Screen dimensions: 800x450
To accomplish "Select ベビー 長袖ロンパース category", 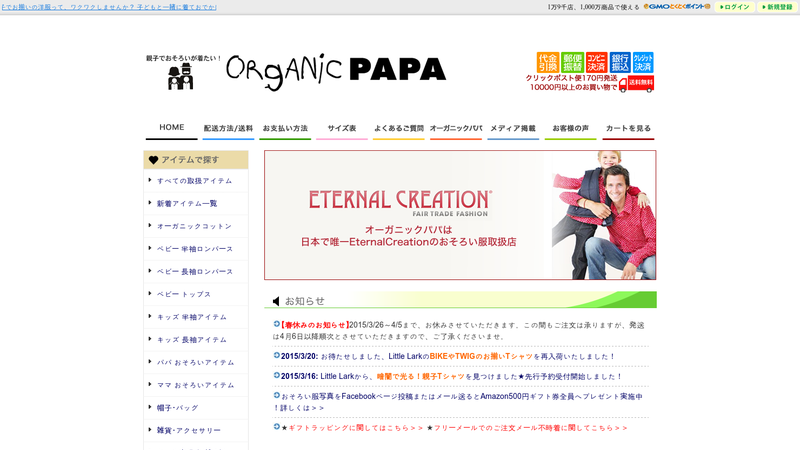I will 194,272.
